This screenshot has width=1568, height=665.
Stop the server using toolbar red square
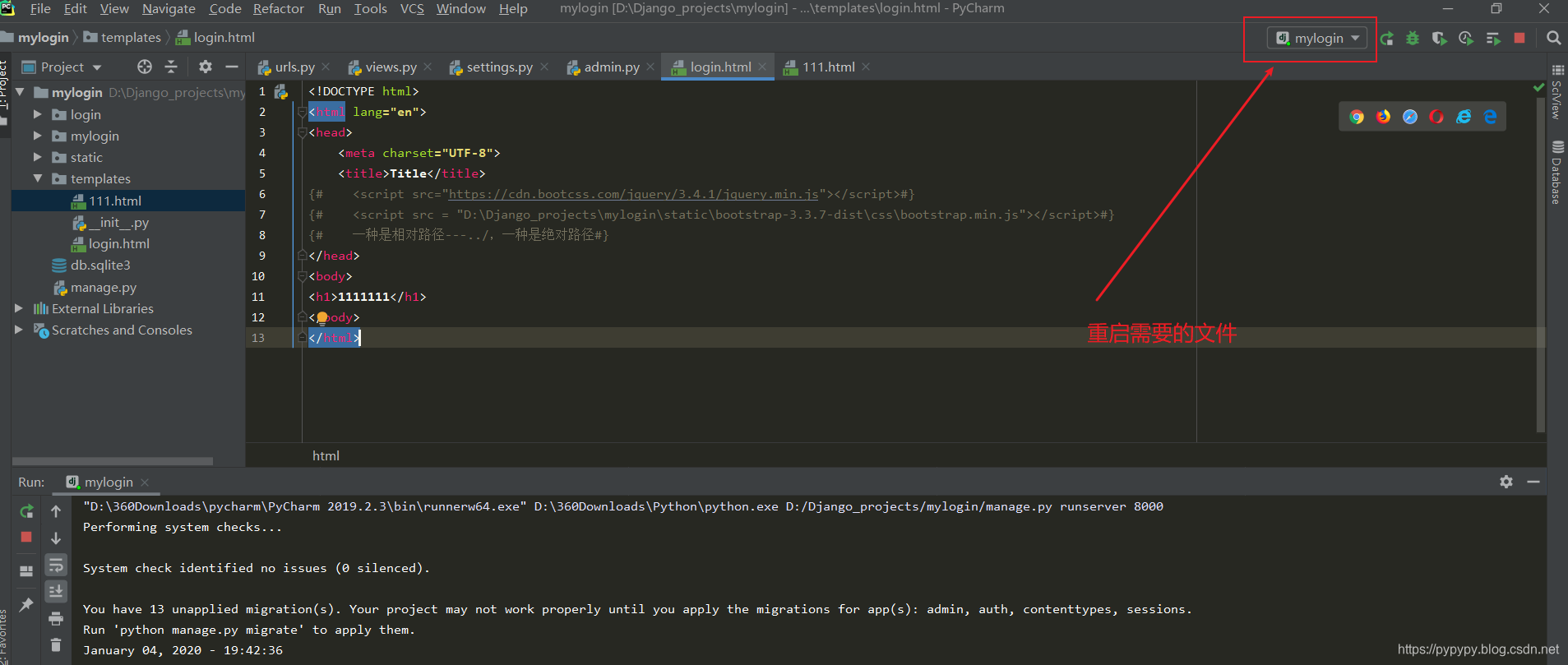1519,38
